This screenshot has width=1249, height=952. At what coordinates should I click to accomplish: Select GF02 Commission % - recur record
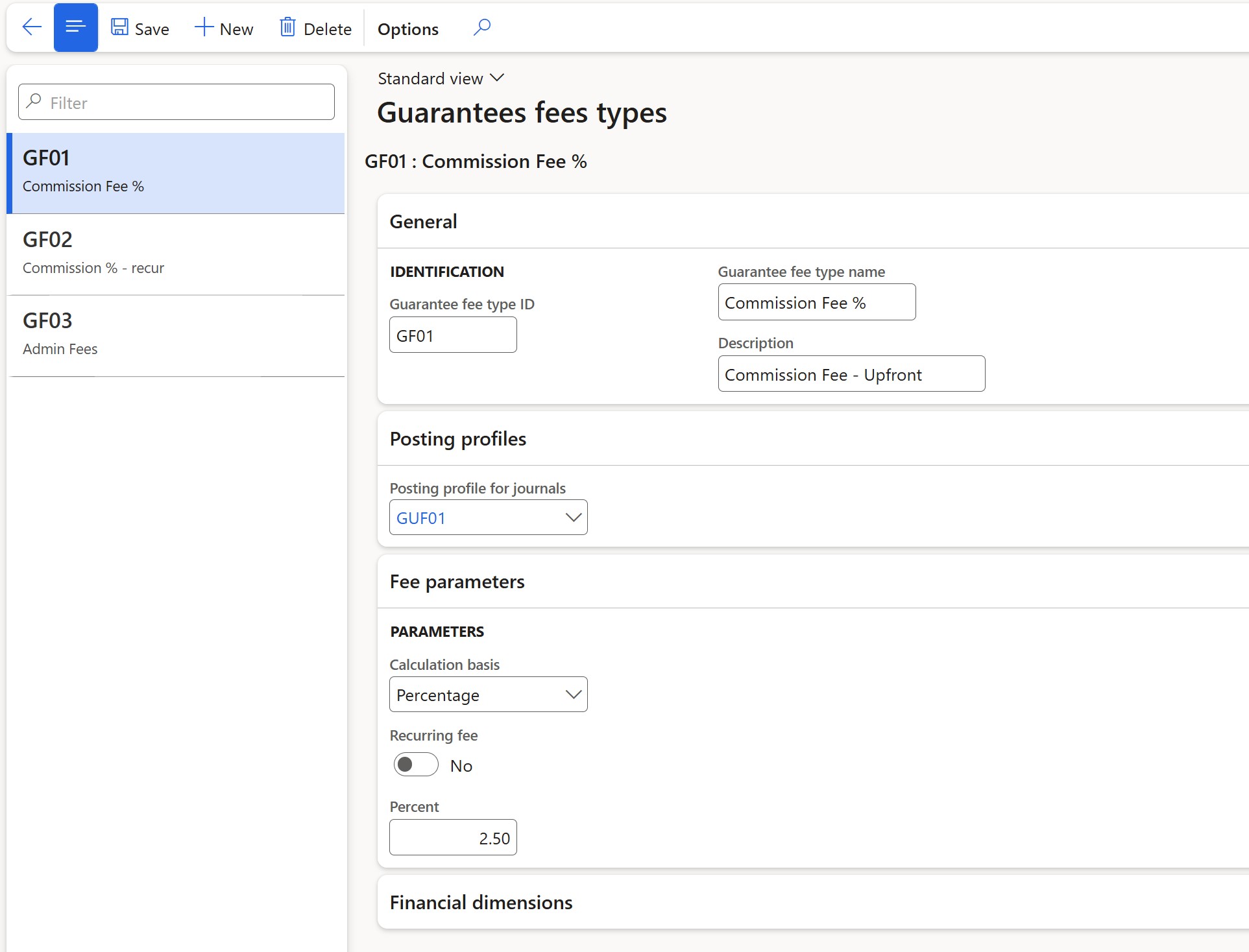pos(175,254)
